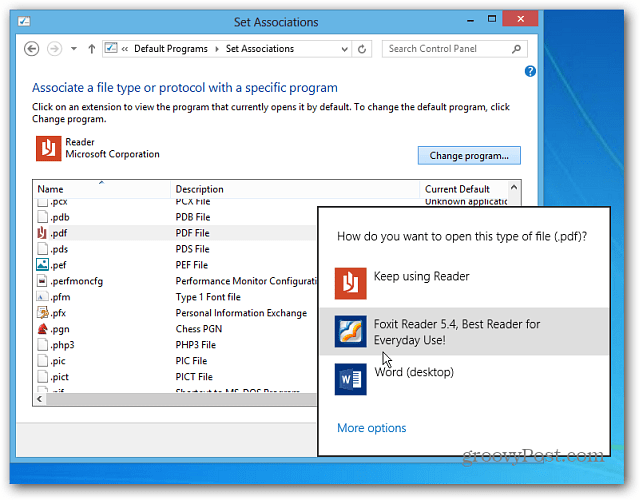The image size is (640, 500).
Task: Click the Back navigation arrow
Action: pos(31,49)
